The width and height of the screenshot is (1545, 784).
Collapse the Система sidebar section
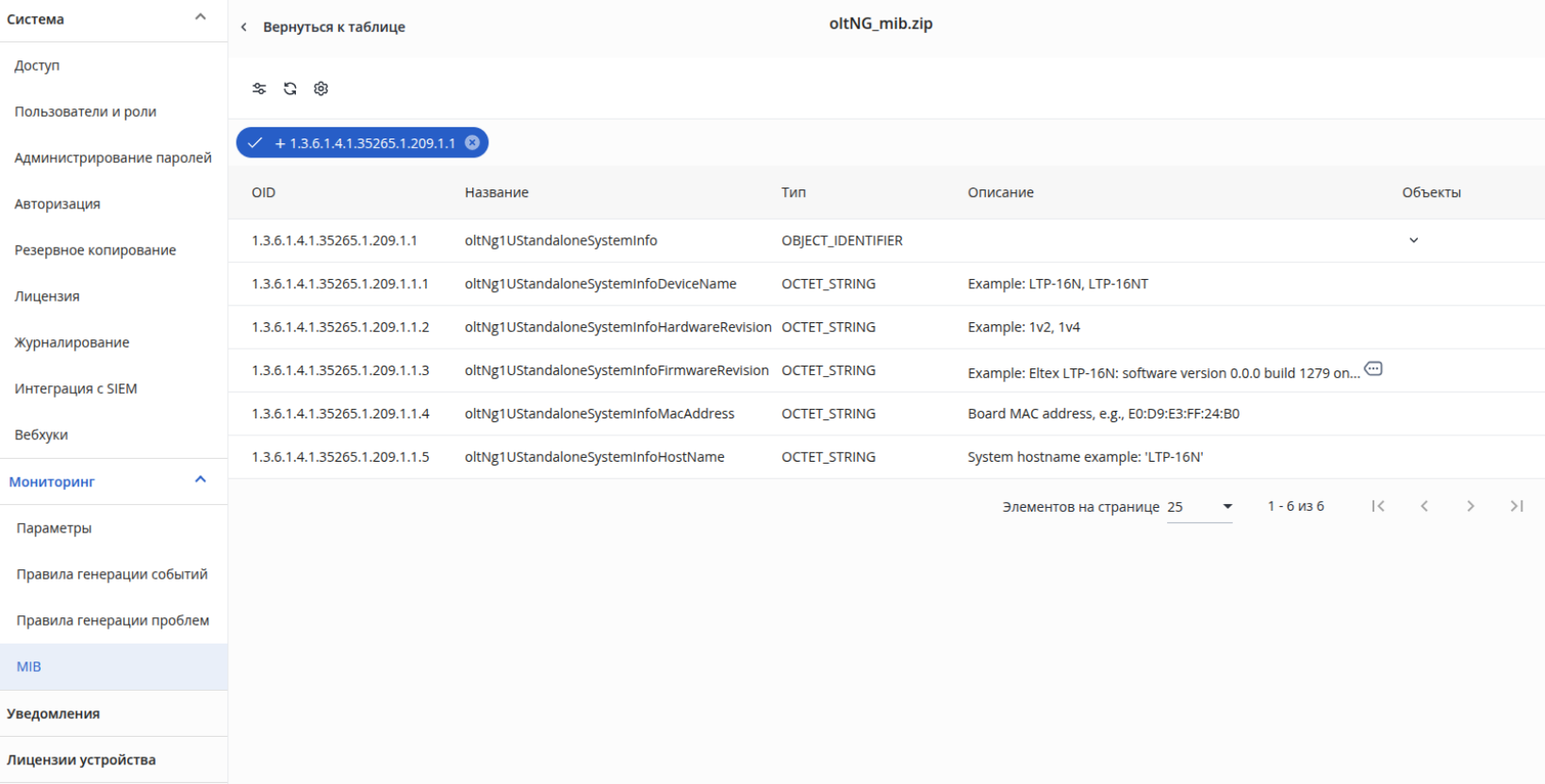coord(200,17)
